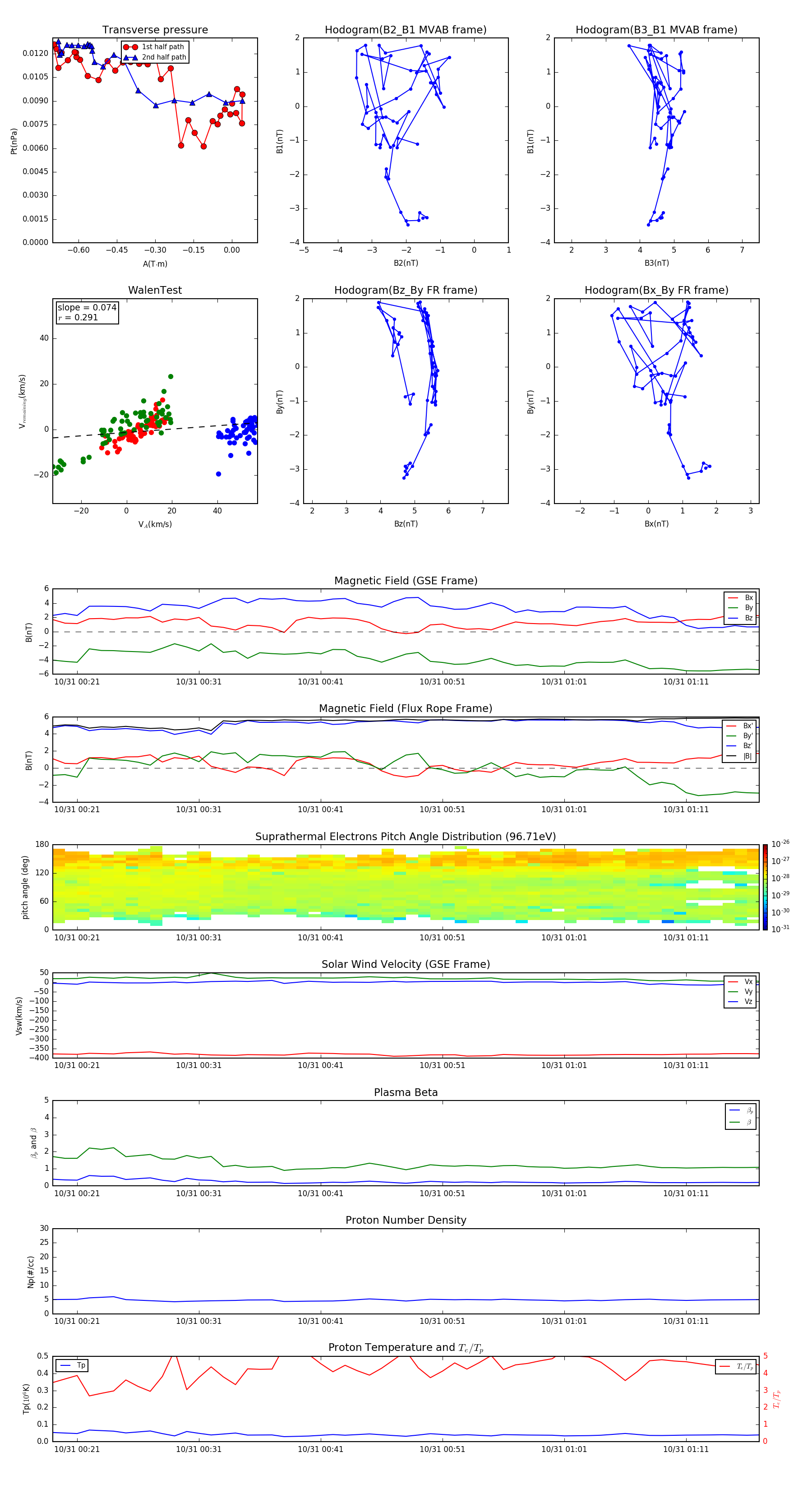Click 'Hodogram(B3_B1 MVAB frame)' title

click(x=656, y=29)
